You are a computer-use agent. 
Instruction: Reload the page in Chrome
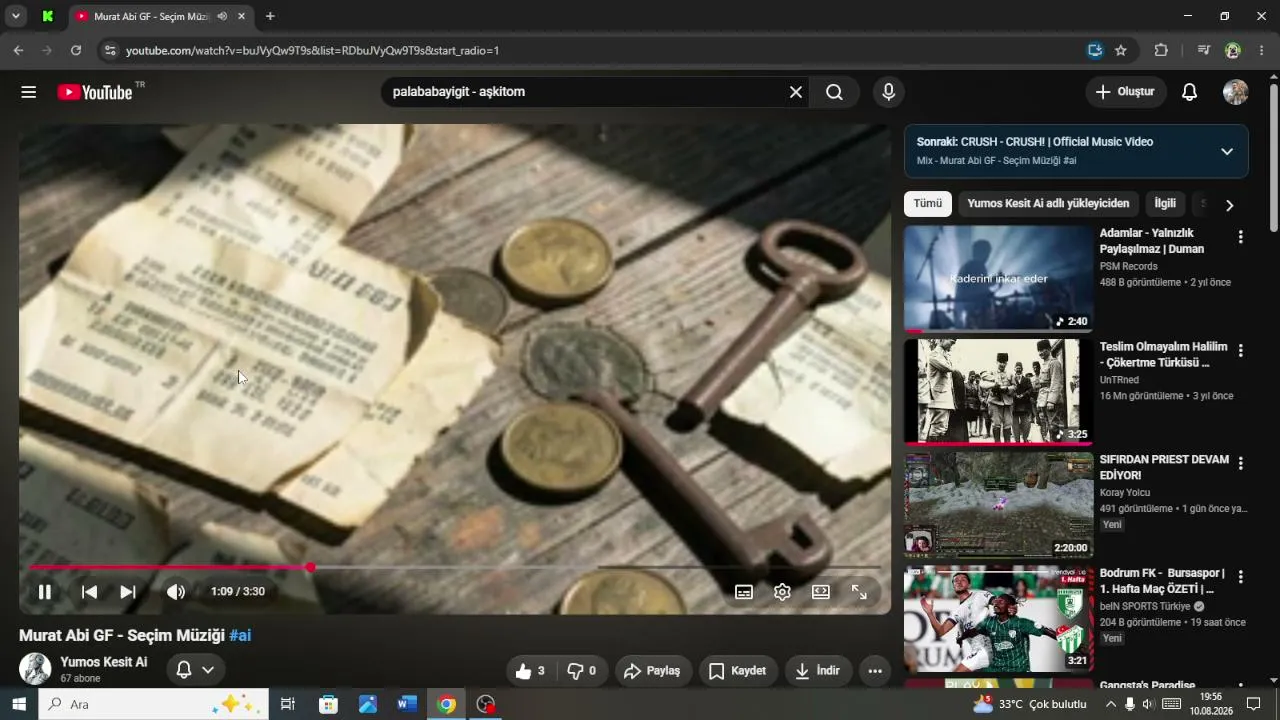click(76, 50)
